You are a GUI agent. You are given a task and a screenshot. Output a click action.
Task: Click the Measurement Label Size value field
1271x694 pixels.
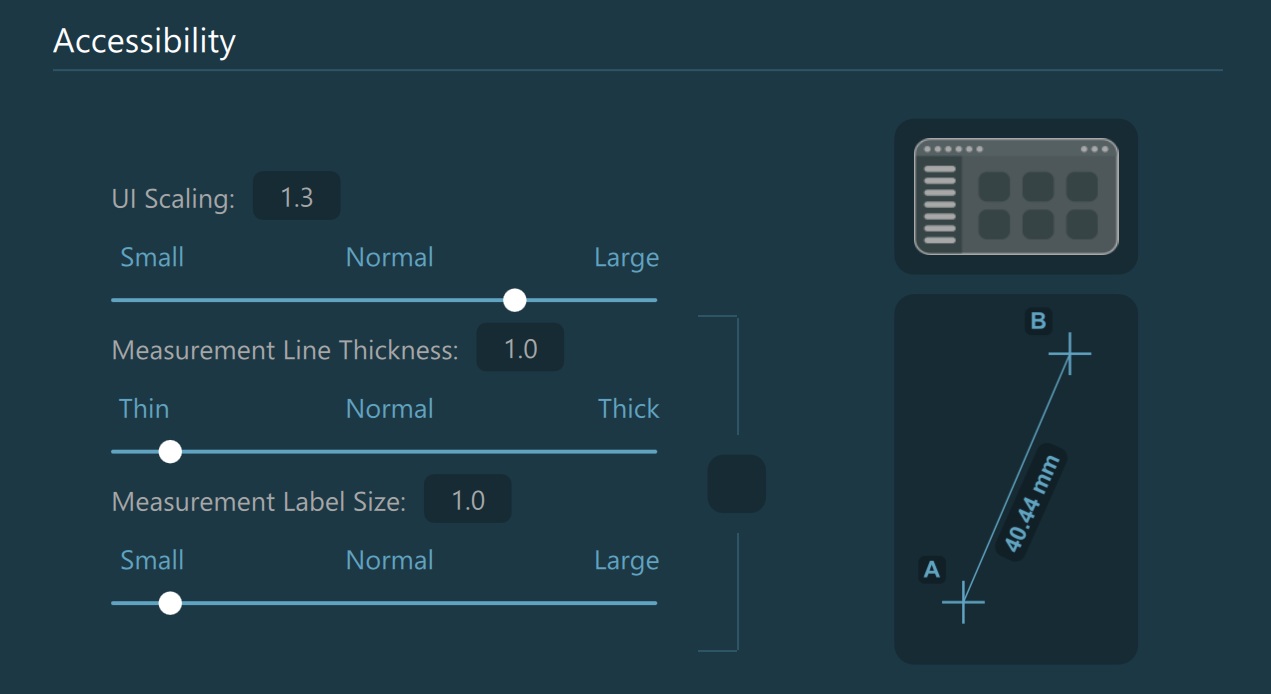(x=468, y=500)
